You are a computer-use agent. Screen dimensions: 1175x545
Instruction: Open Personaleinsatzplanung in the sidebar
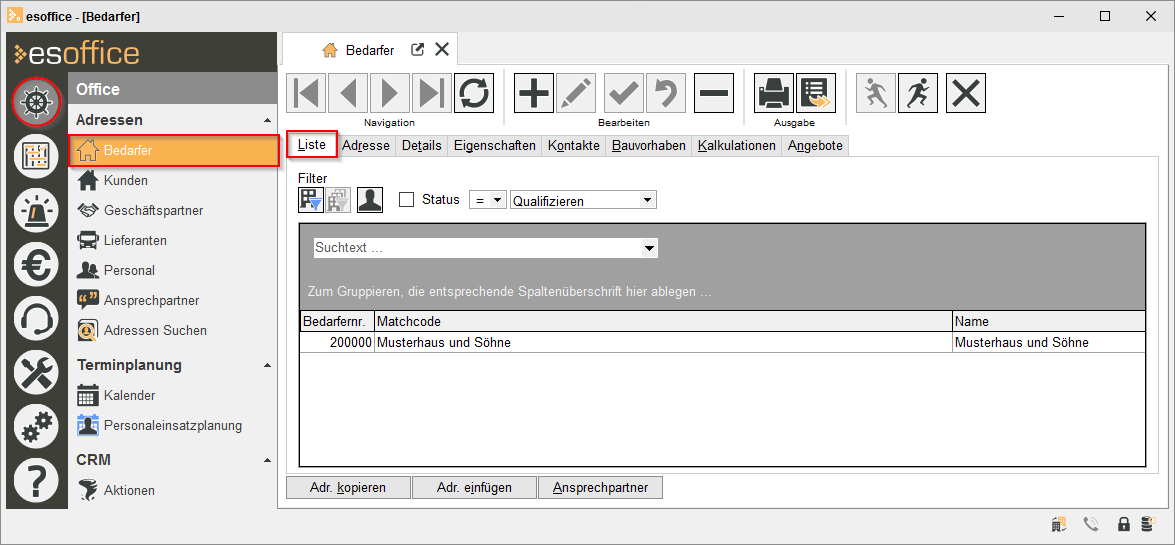173,425
